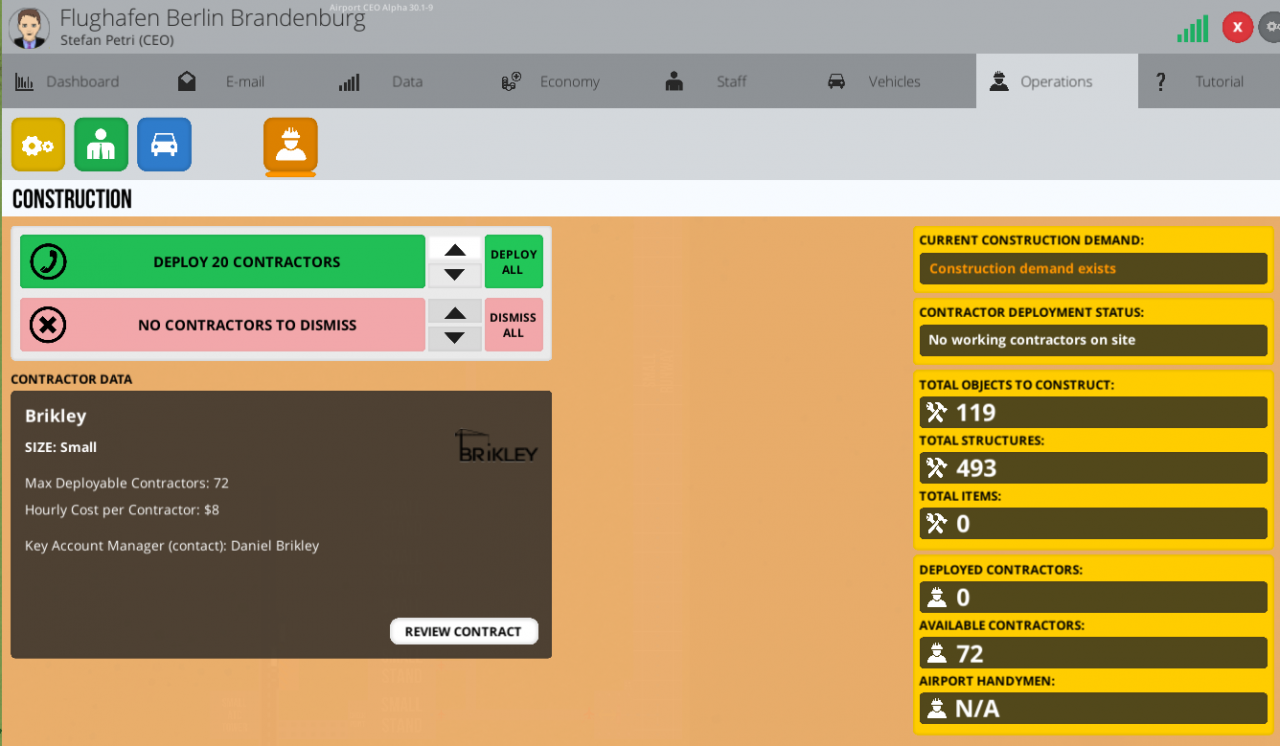Decrease the number of contractors to deploy
This screenshot has height=746, width=1280.
click(455, 275)
